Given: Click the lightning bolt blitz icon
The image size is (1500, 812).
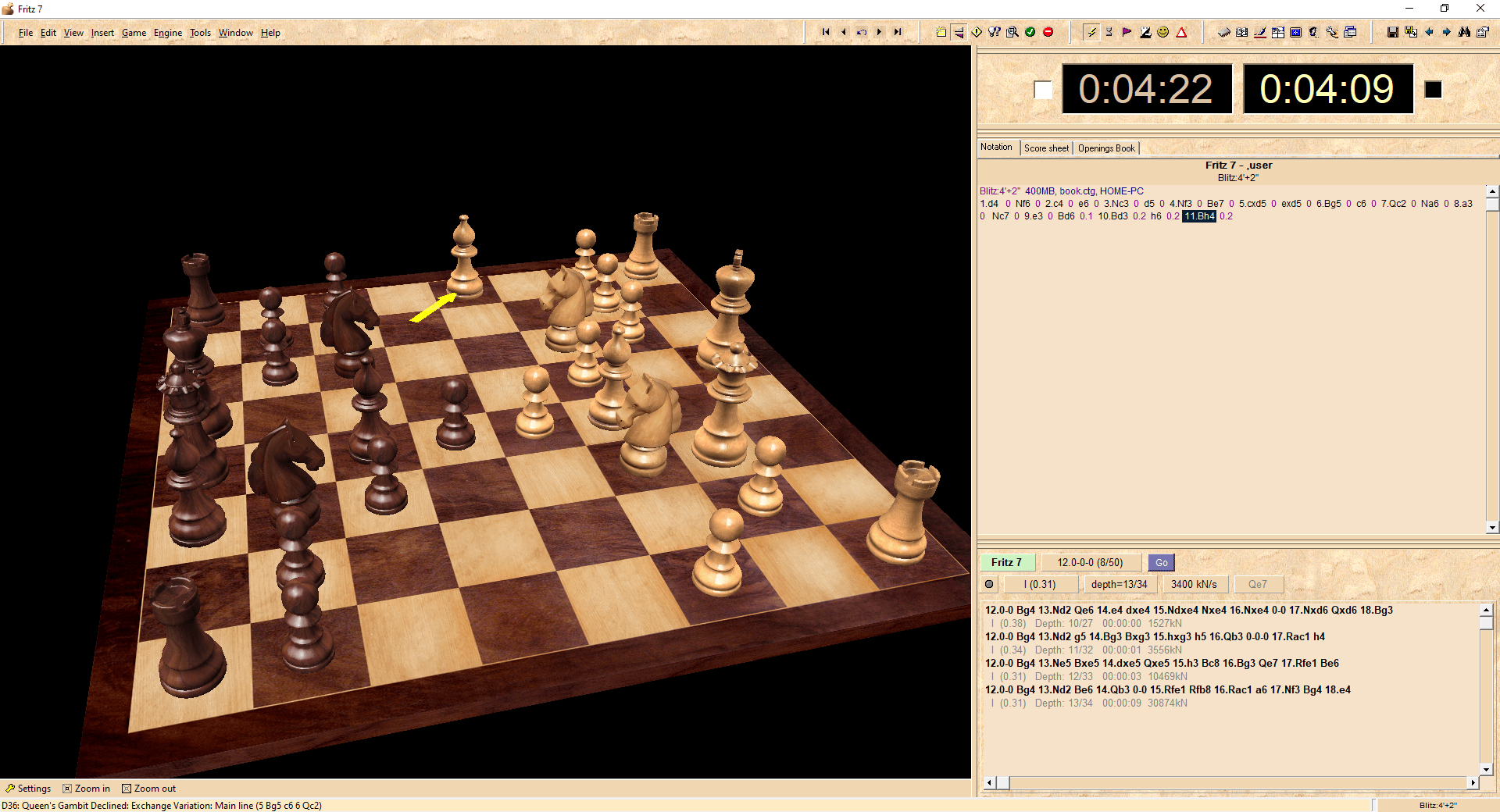Looking at the screenshot, I should click(1091, 32).
